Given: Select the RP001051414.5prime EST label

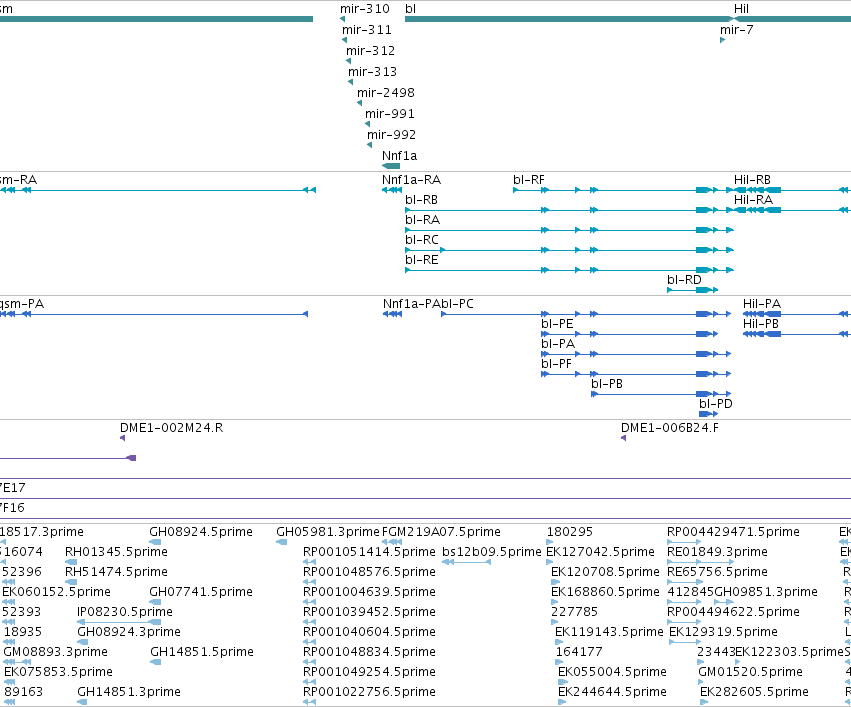Looking at the screenshot, I should click(x=369, y=552).
